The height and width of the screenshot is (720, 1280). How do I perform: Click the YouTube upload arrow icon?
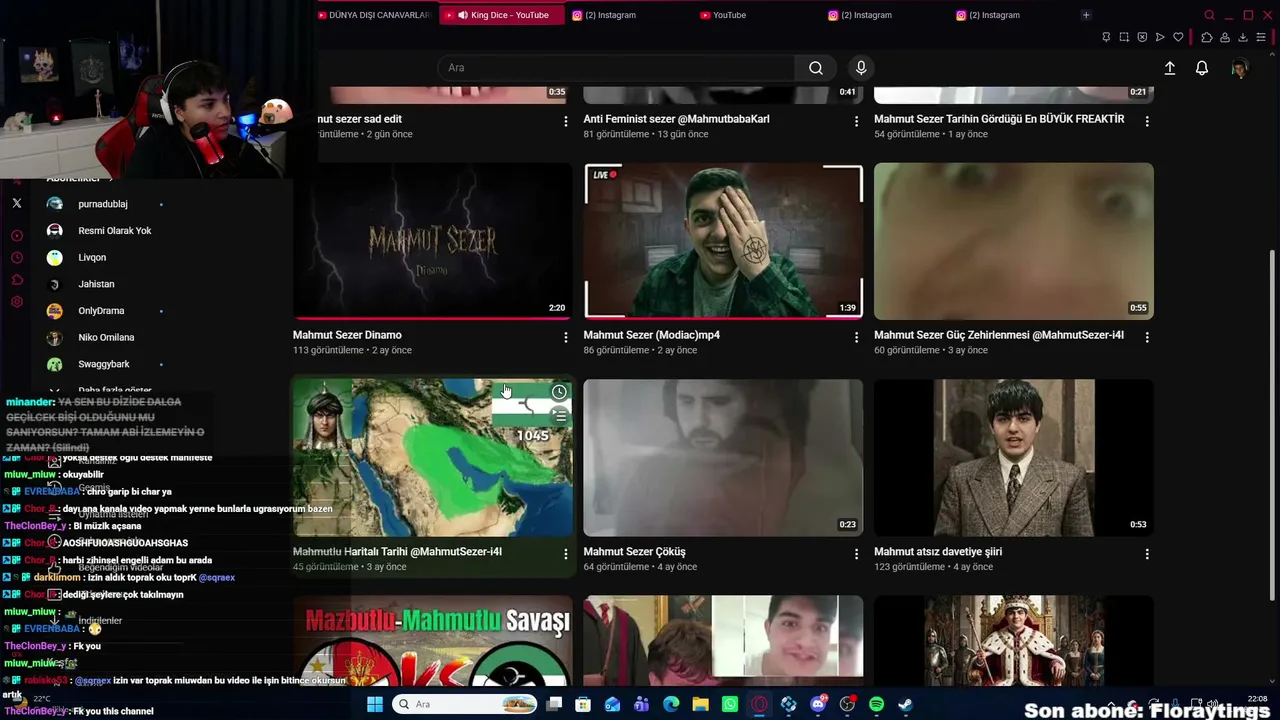pos(1170,68)
